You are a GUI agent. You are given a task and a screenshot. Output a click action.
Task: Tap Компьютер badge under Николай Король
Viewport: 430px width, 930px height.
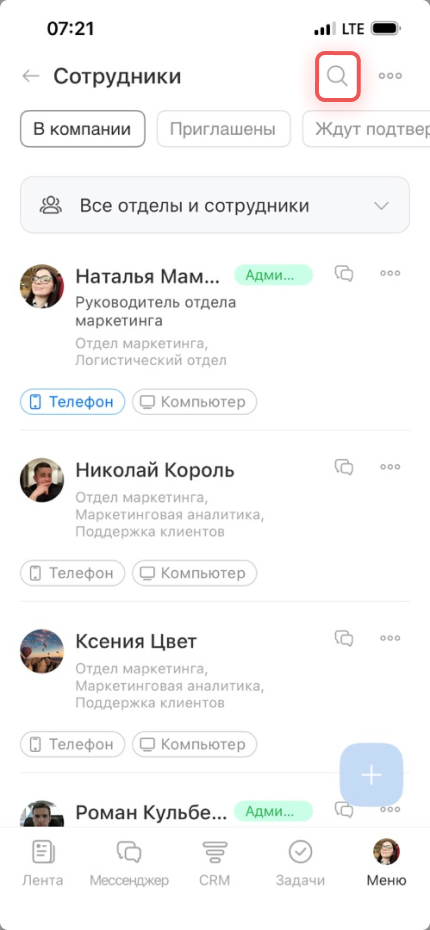(x=195, y=574)
